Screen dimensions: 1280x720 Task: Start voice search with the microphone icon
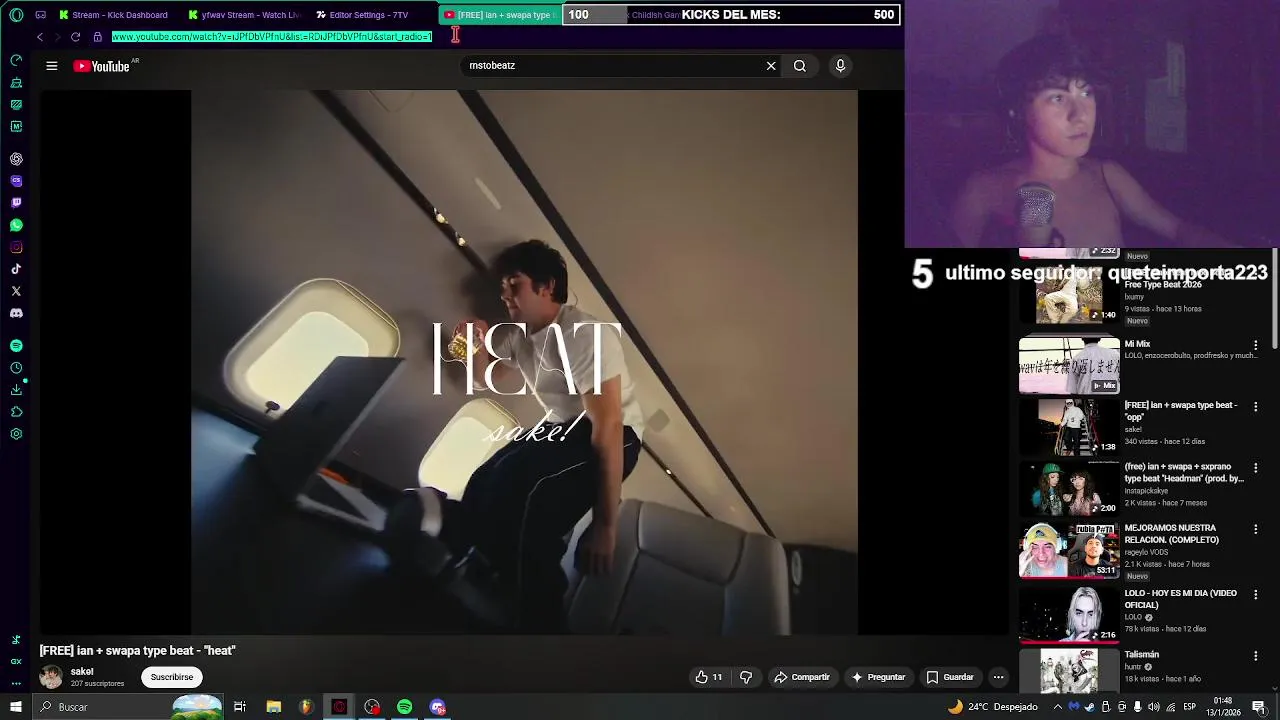[x=840, y=66]
